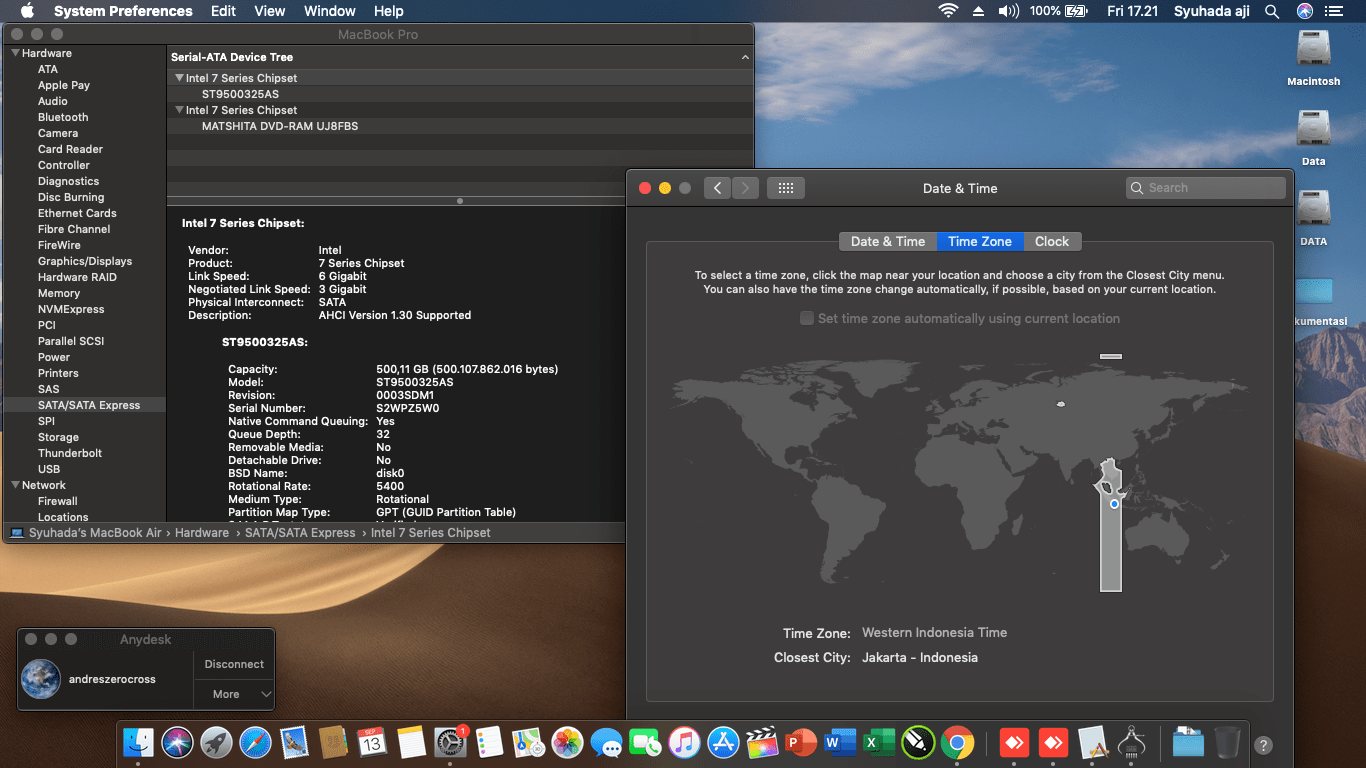The height and width of the screenshot is (768, 1366).
Task: Open the Apple menu
Action: pyautogui.click(x=27, y=11)
